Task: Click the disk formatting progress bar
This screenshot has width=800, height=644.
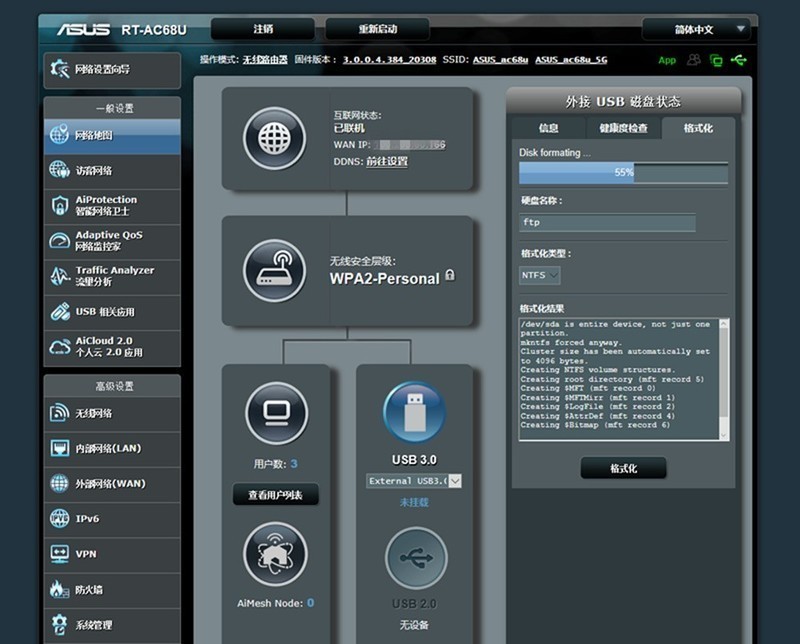Action: 623,173
